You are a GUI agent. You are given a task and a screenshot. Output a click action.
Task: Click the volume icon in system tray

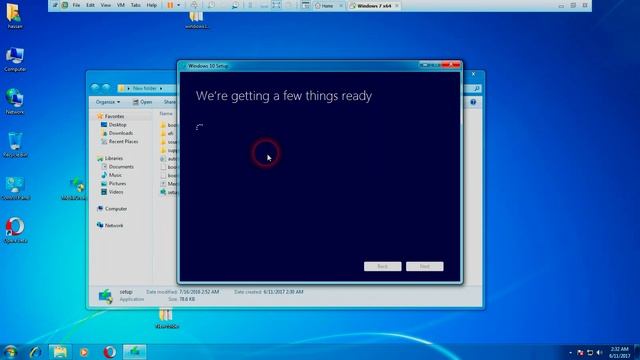pyautogui.click(x=599, y=352)
